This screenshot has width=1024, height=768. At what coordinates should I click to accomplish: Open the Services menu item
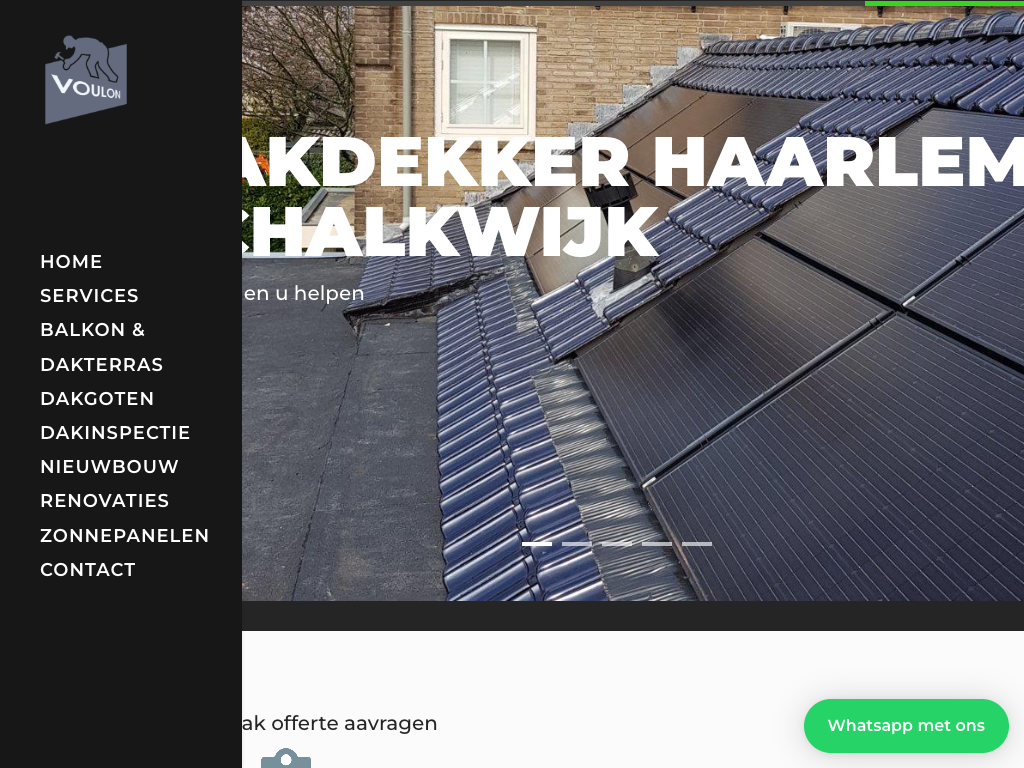[x=89, y=296]
